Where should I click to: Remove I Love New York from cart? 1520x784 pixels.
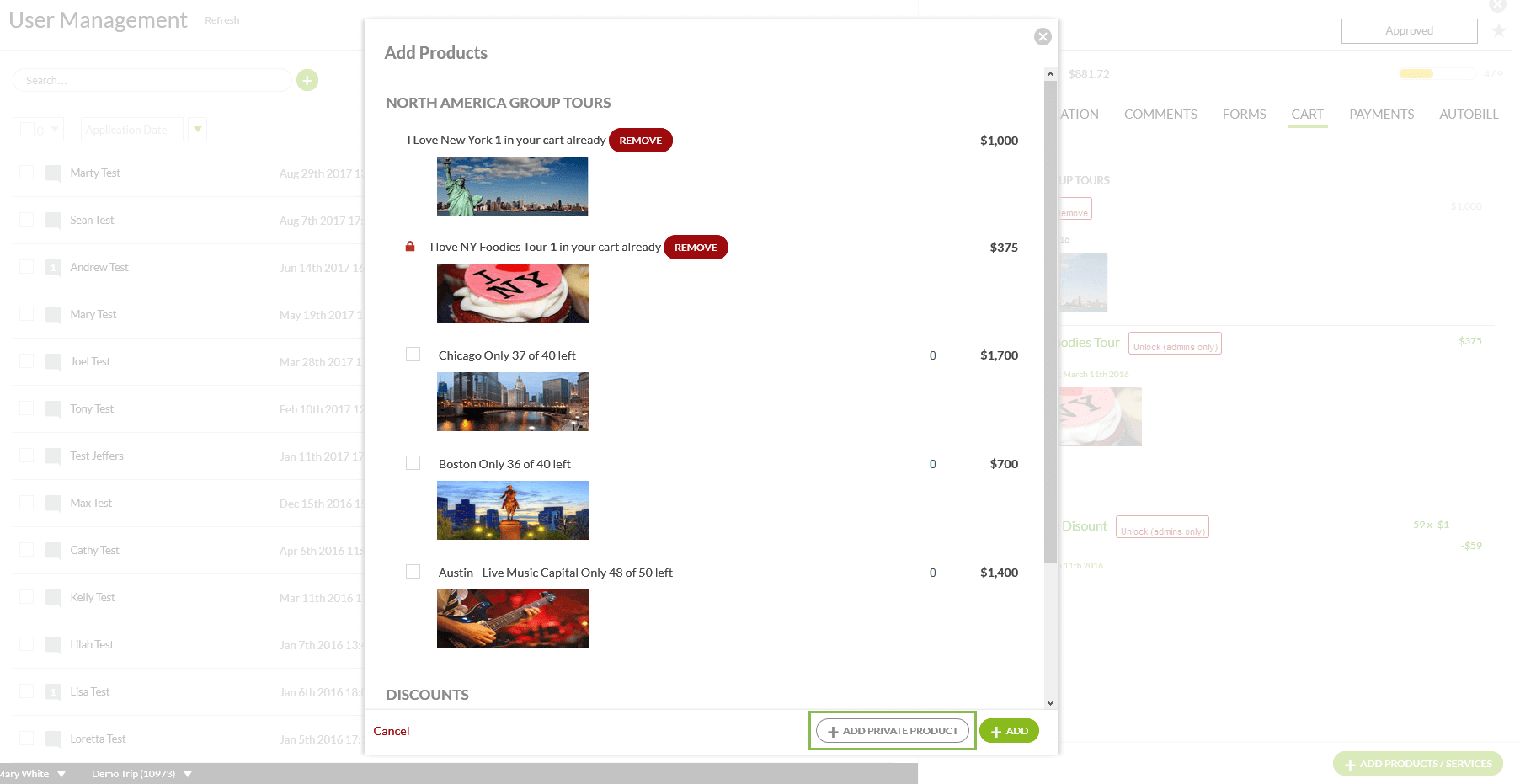tap(640, 141)
